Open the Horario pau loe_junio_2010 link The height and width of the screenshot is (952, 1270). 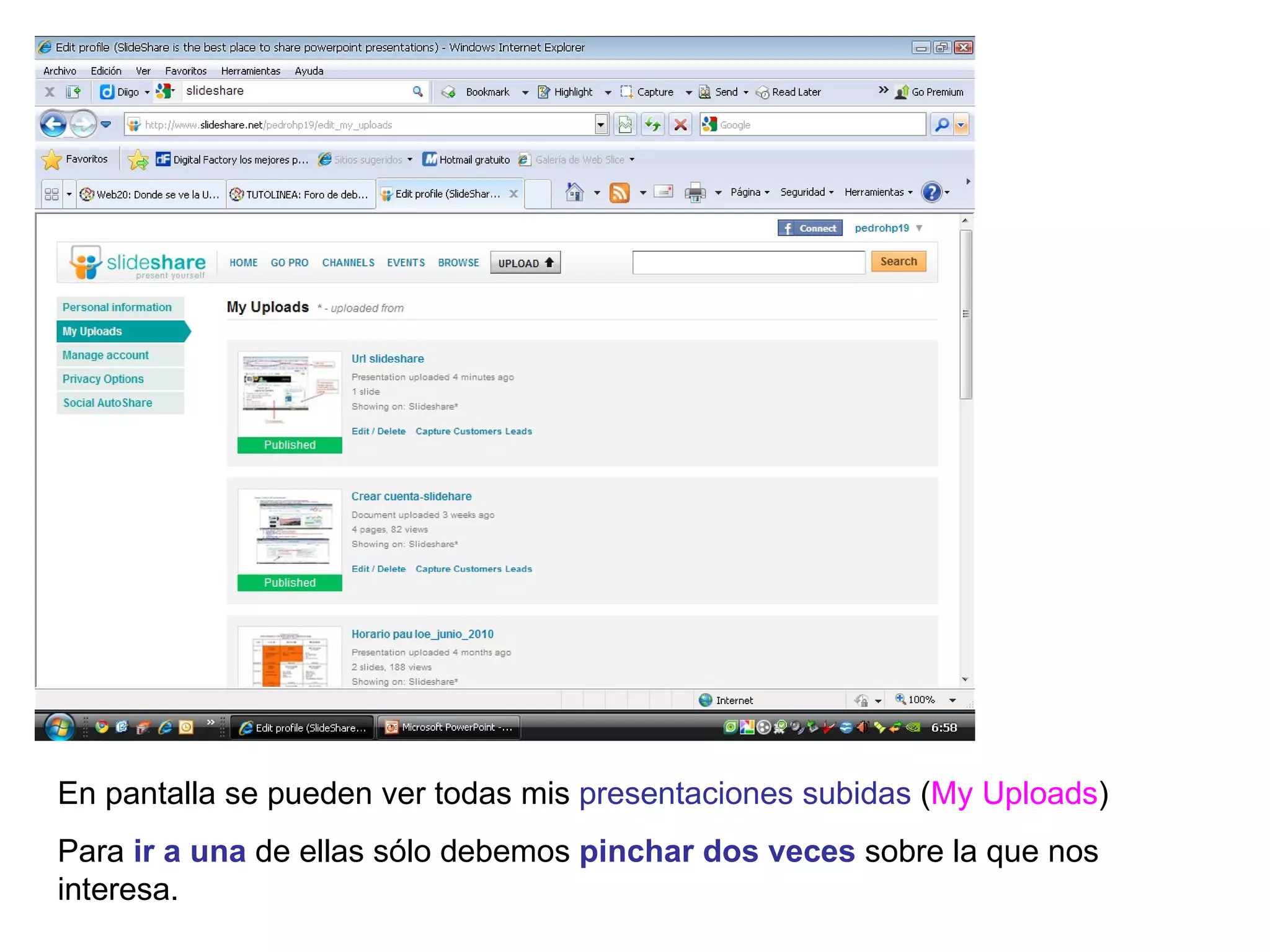[x=422, y=634]
